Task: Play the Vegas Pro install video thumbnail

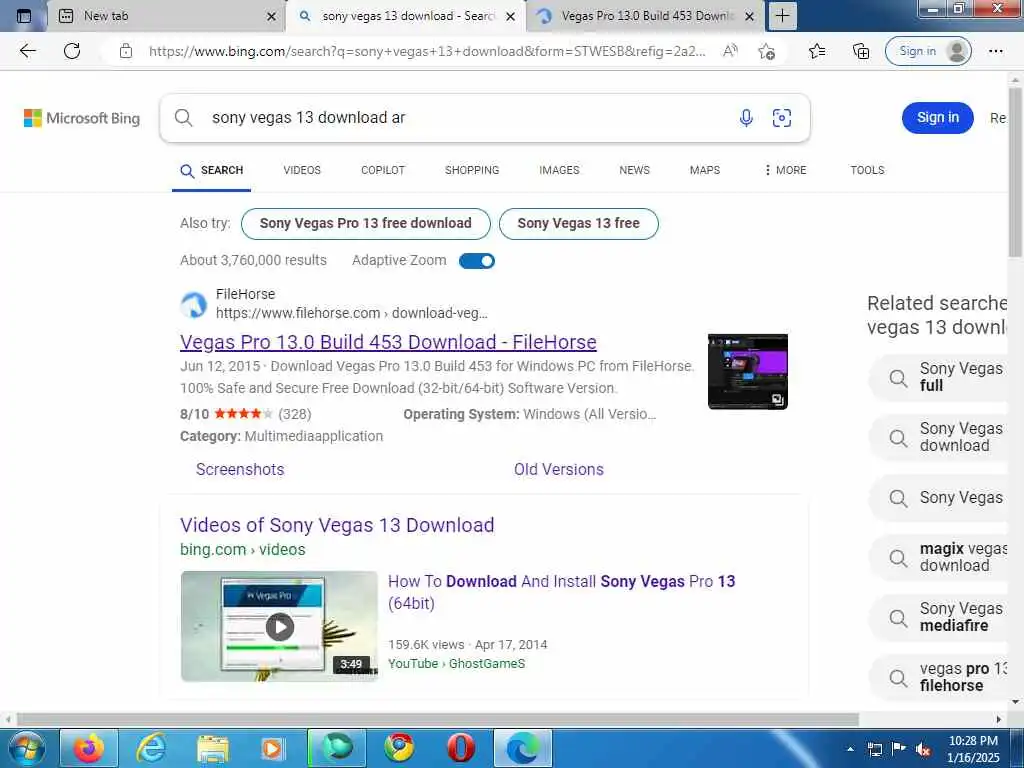Action: pyautogui.click(x=280, y=627)
